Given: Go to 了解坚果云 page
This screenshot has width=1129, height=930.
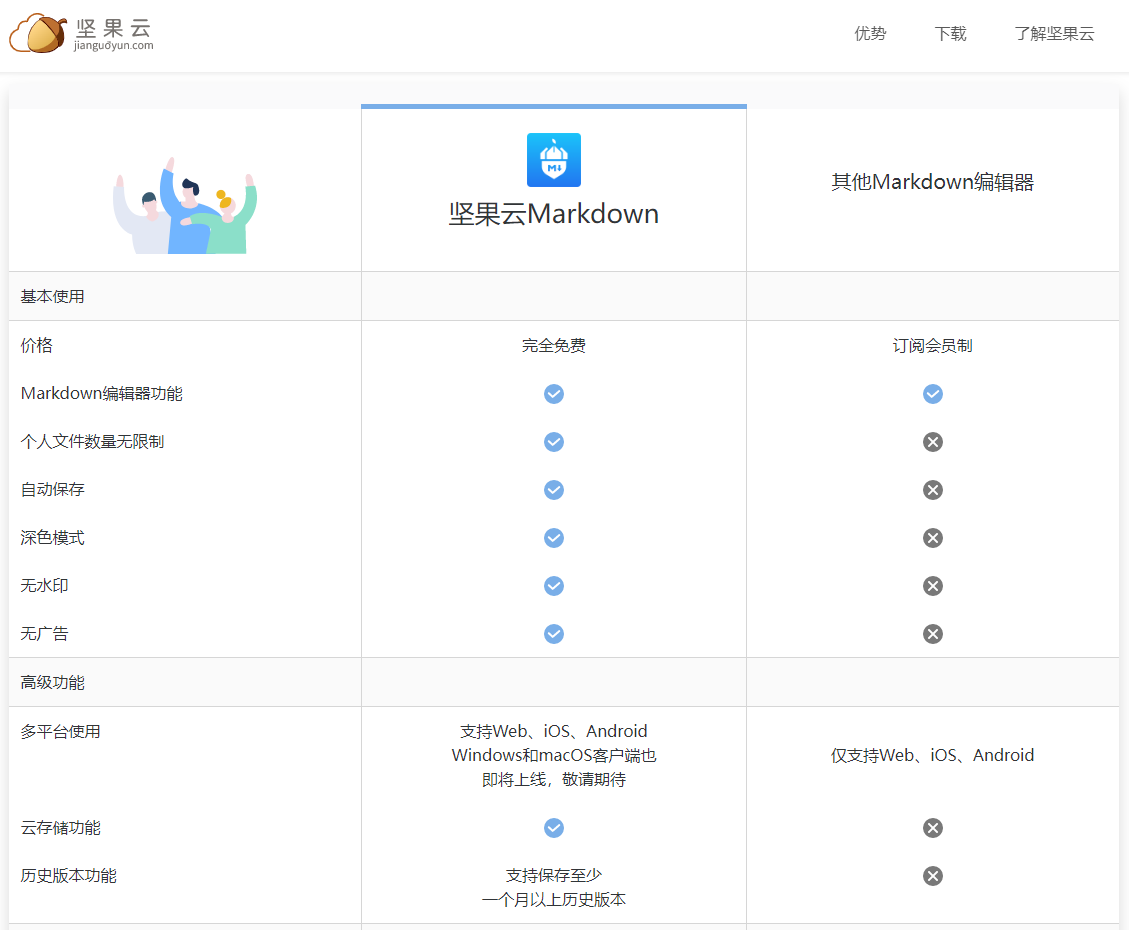Looking at the screenshot, I should [1054, 34].
